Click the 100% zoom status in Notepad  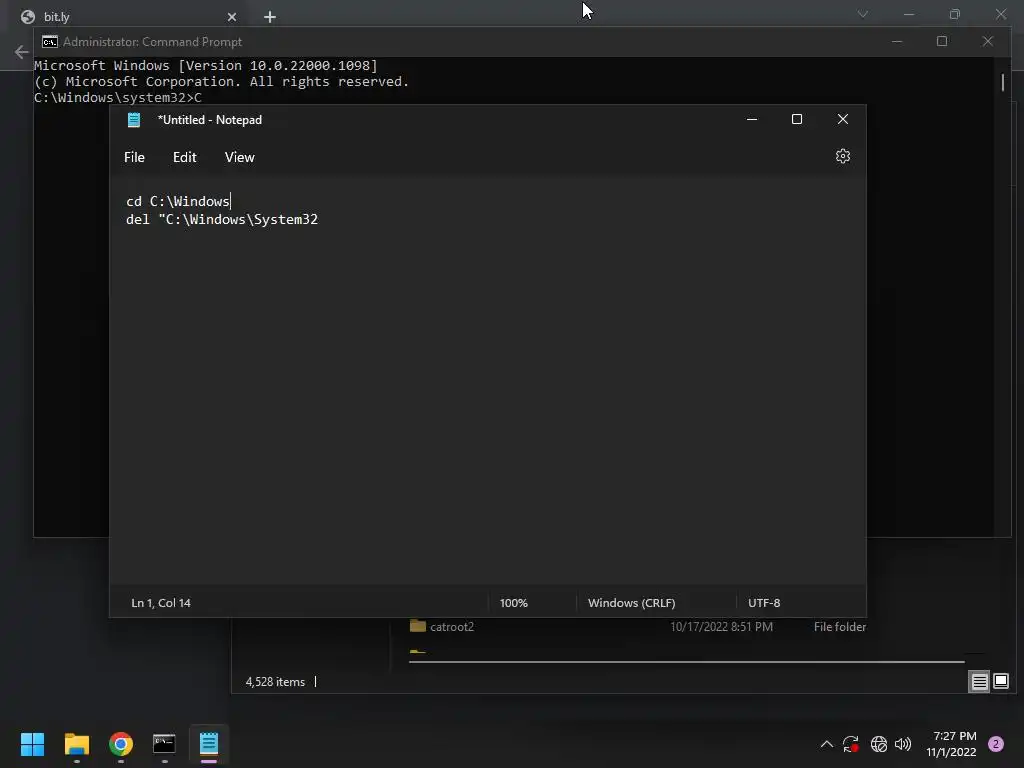point(514,603)
